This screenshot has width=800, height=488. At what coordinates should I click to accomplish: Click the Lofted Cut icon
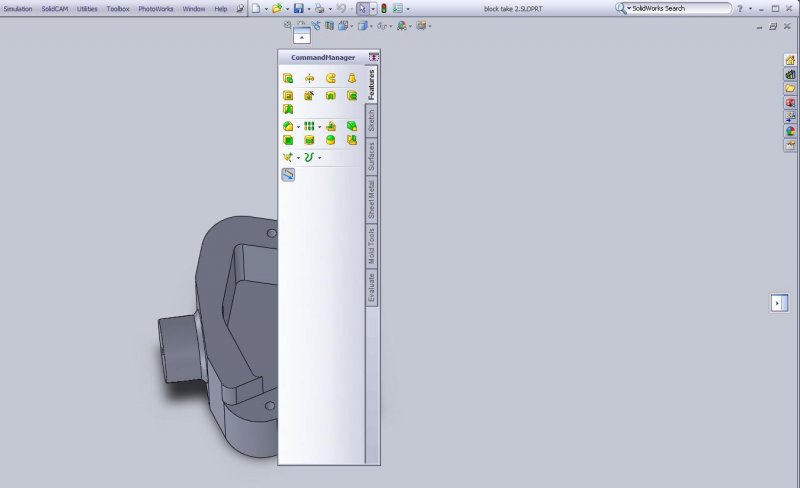point(288,109)
